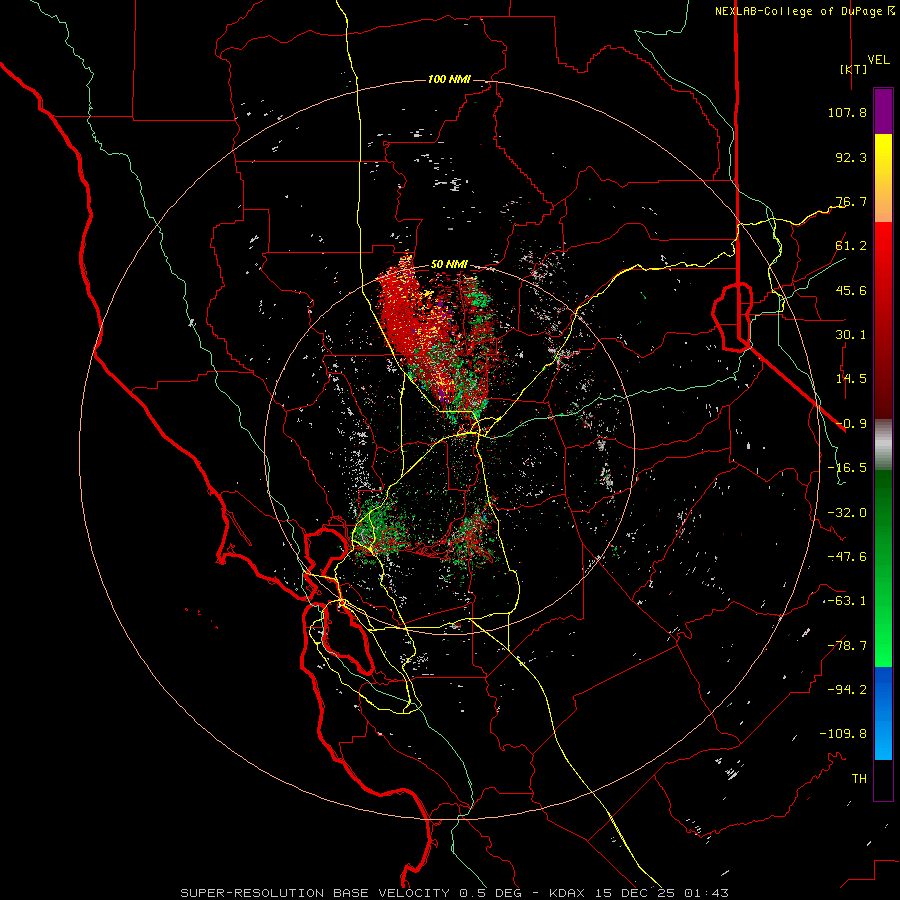900x900 pixels.
Task: Pick the gray near-zero segment of color bar
Action: pos(883,445)
